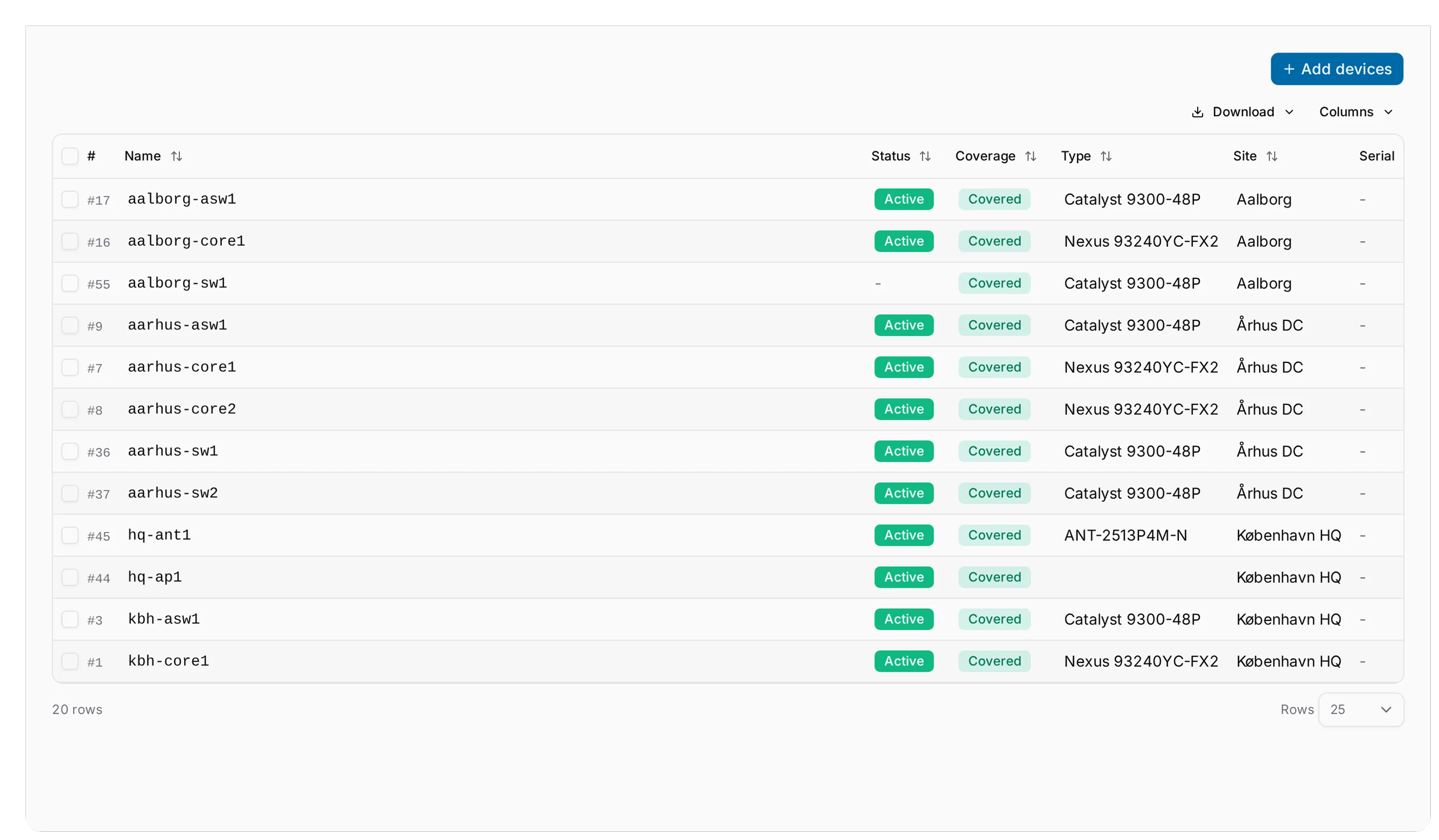Click Aalborg site in aalborg-core1 row
This screenshot has width=1439, height=840.
point(1264,242)
